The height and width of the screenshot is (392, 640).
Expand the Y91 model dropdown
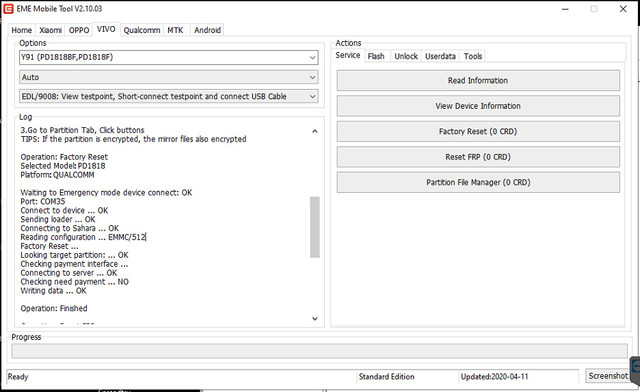(169, 58)
